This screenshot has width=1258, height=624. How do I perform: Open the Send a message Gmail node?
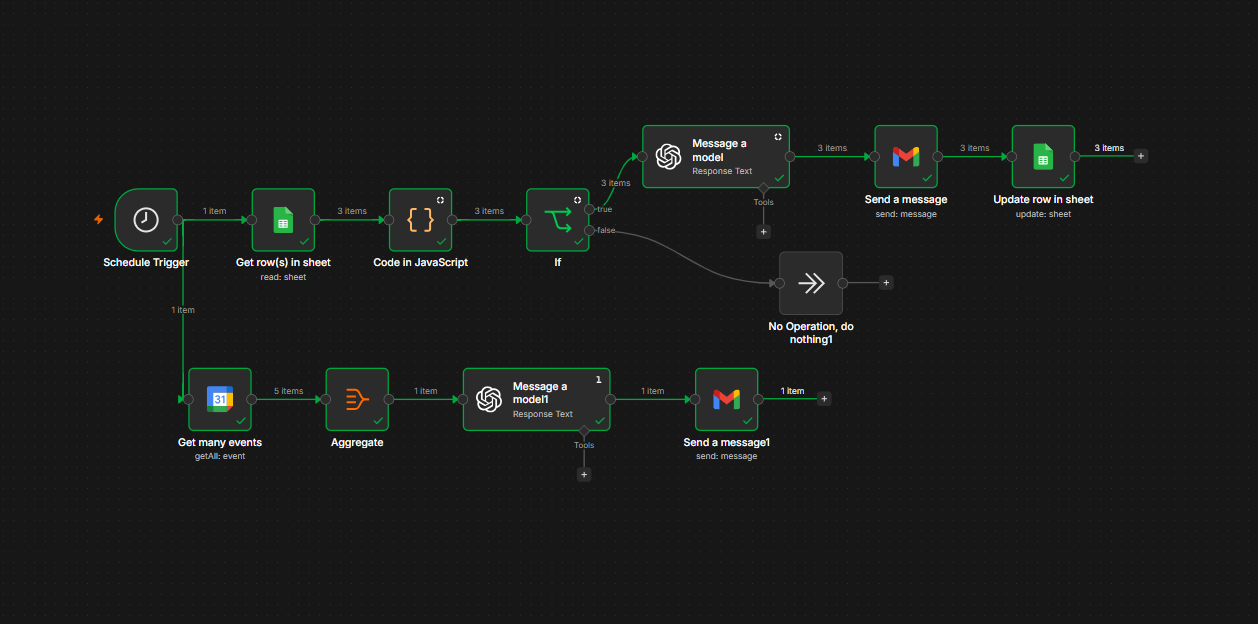906,156
